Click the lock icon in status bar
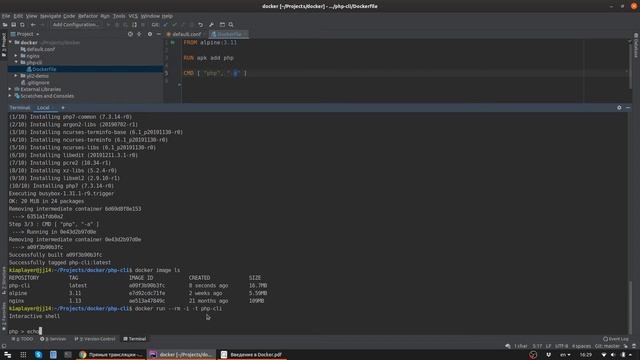640x360 pixels. coord(626,346)
